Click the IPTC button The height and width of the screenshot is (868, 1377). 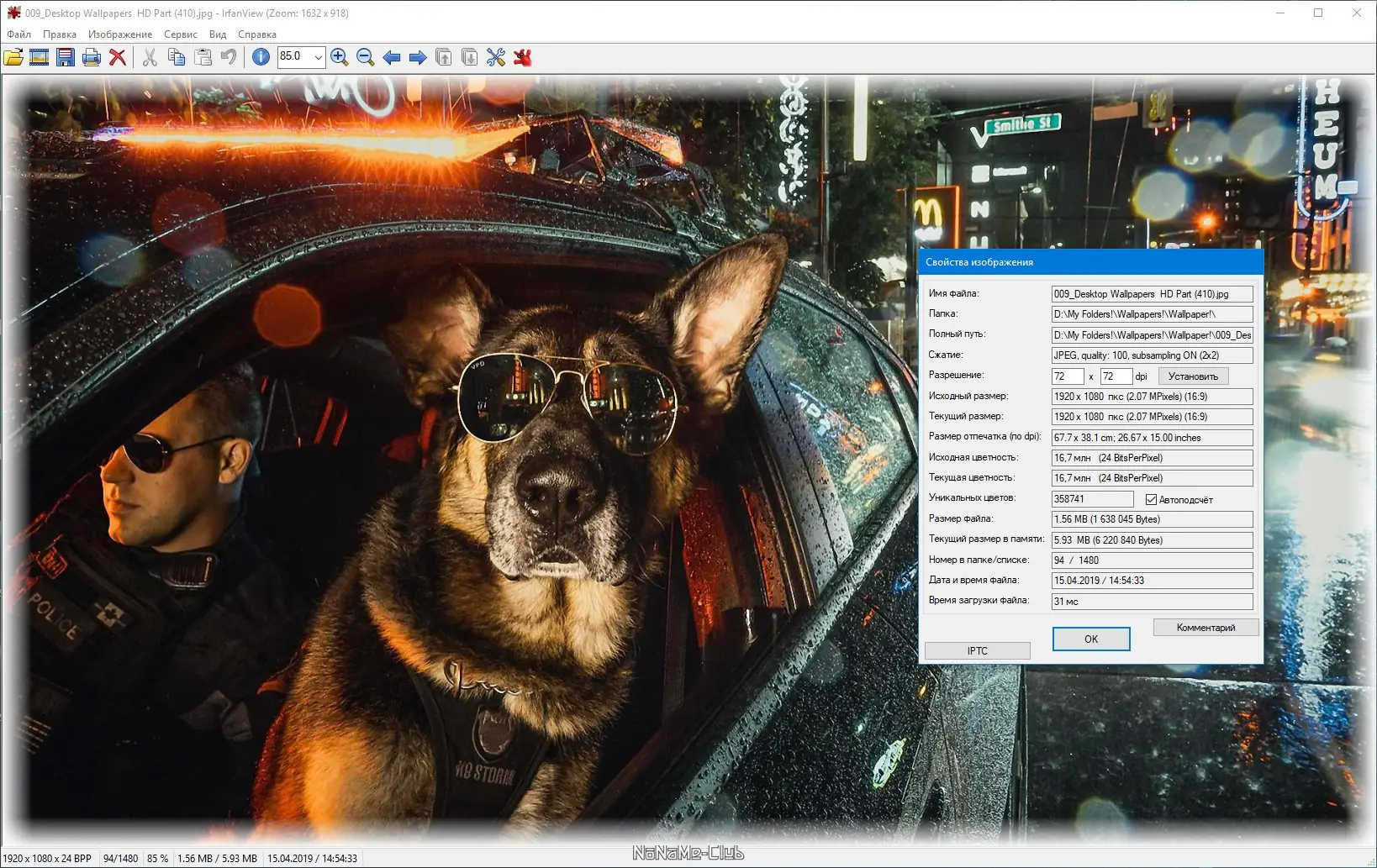tap(977, 651)
